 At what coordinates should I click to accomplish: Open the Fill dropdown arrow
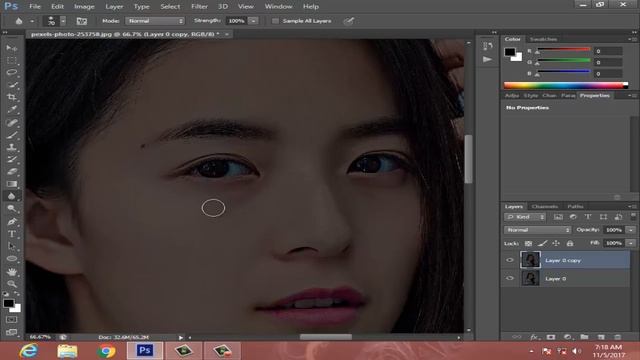(x=631, y=243)
